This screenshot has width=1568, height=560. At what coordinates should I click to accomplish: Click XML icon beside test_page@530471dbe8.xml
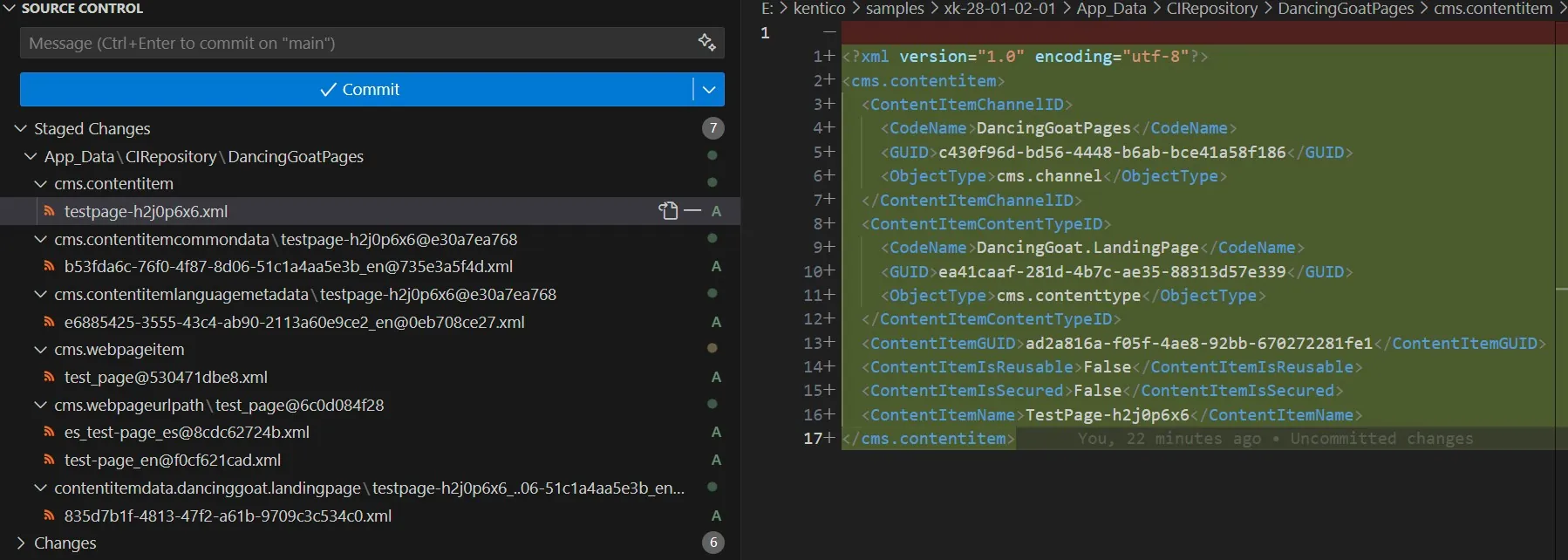coord(50,377)
